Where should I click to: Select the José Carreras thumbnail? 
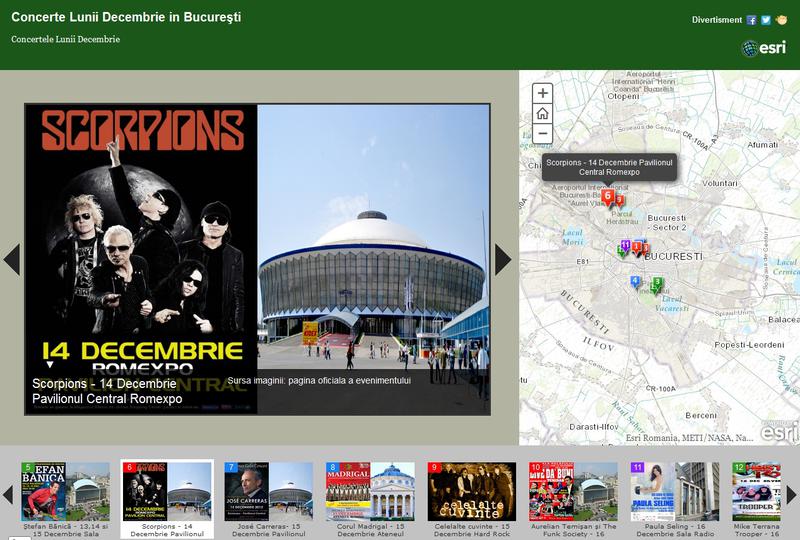coord(267,492)
